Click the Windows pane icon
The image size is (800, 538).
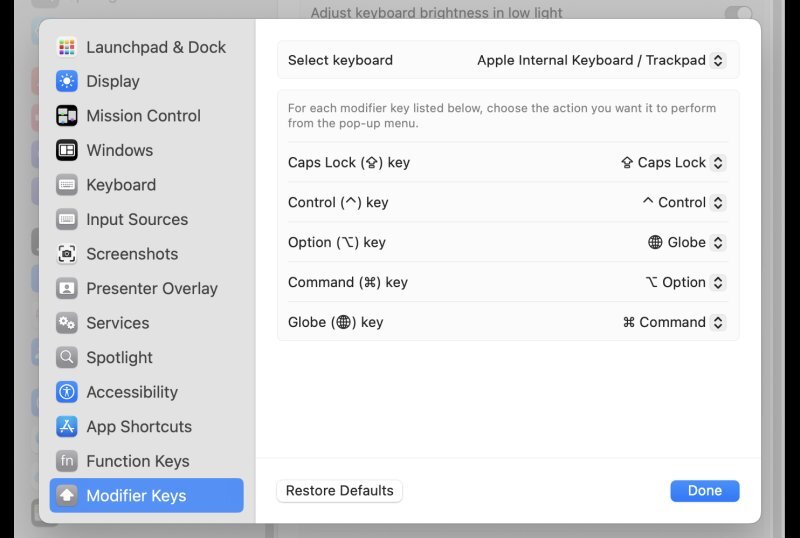pos(67,150)
